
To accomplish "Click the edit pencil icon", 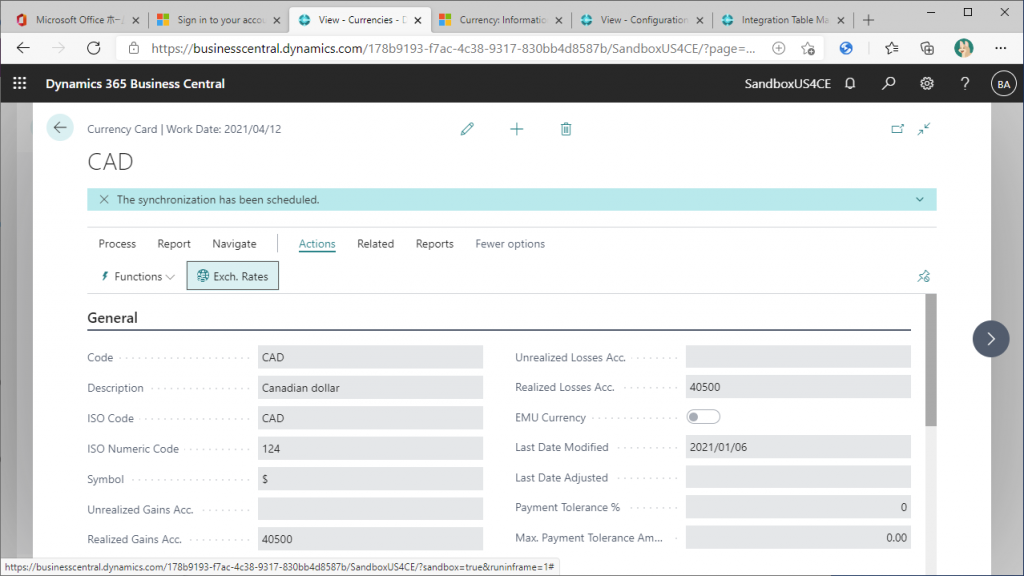I will (x=467, y=129).
